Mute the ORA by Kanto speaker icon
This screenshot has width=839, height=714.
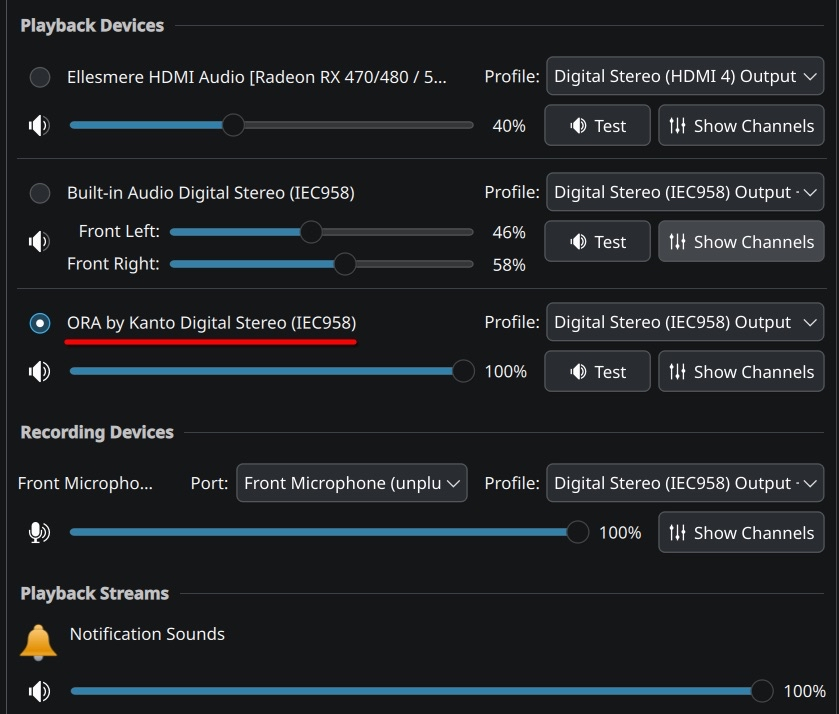point(39,372)
